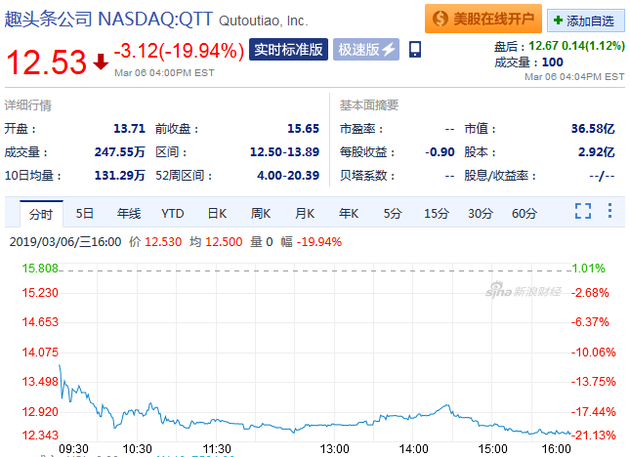Click the 开盘 value 13.71
Screen dimensions: 630x457
coord(129,129)
